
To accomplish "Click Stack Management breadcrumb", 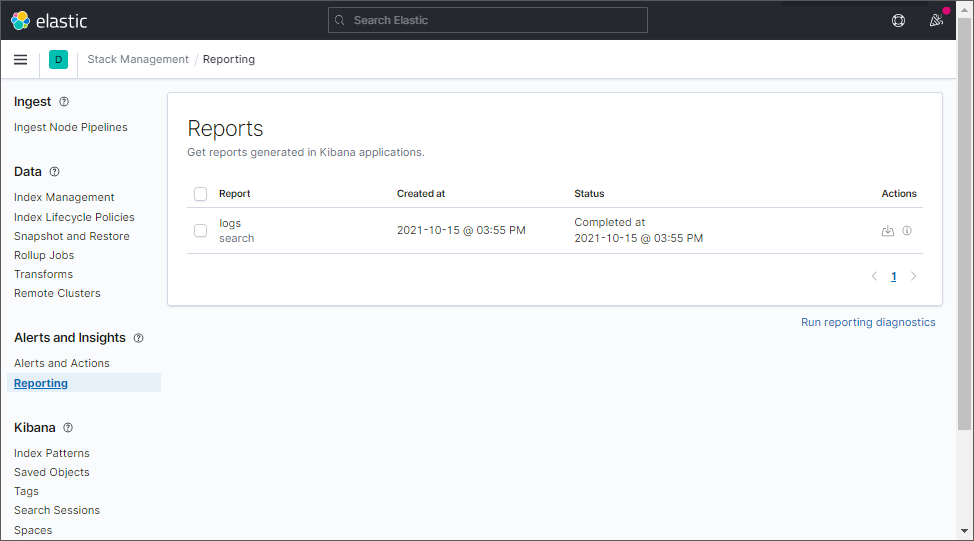I will coord(138,60).
